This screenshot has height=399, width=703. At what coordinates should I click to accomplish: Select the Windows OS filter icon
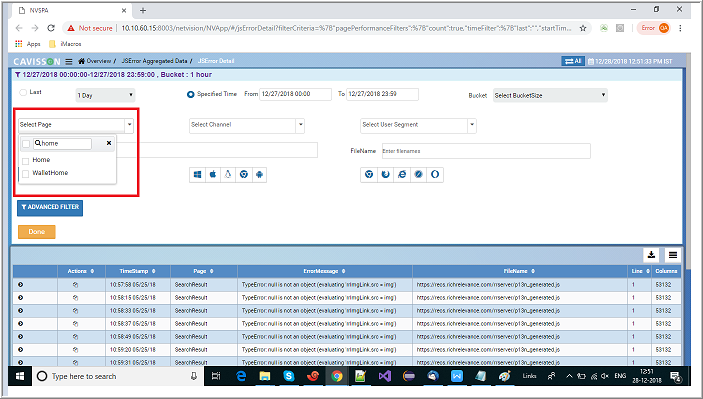click(x=197, y=174)
